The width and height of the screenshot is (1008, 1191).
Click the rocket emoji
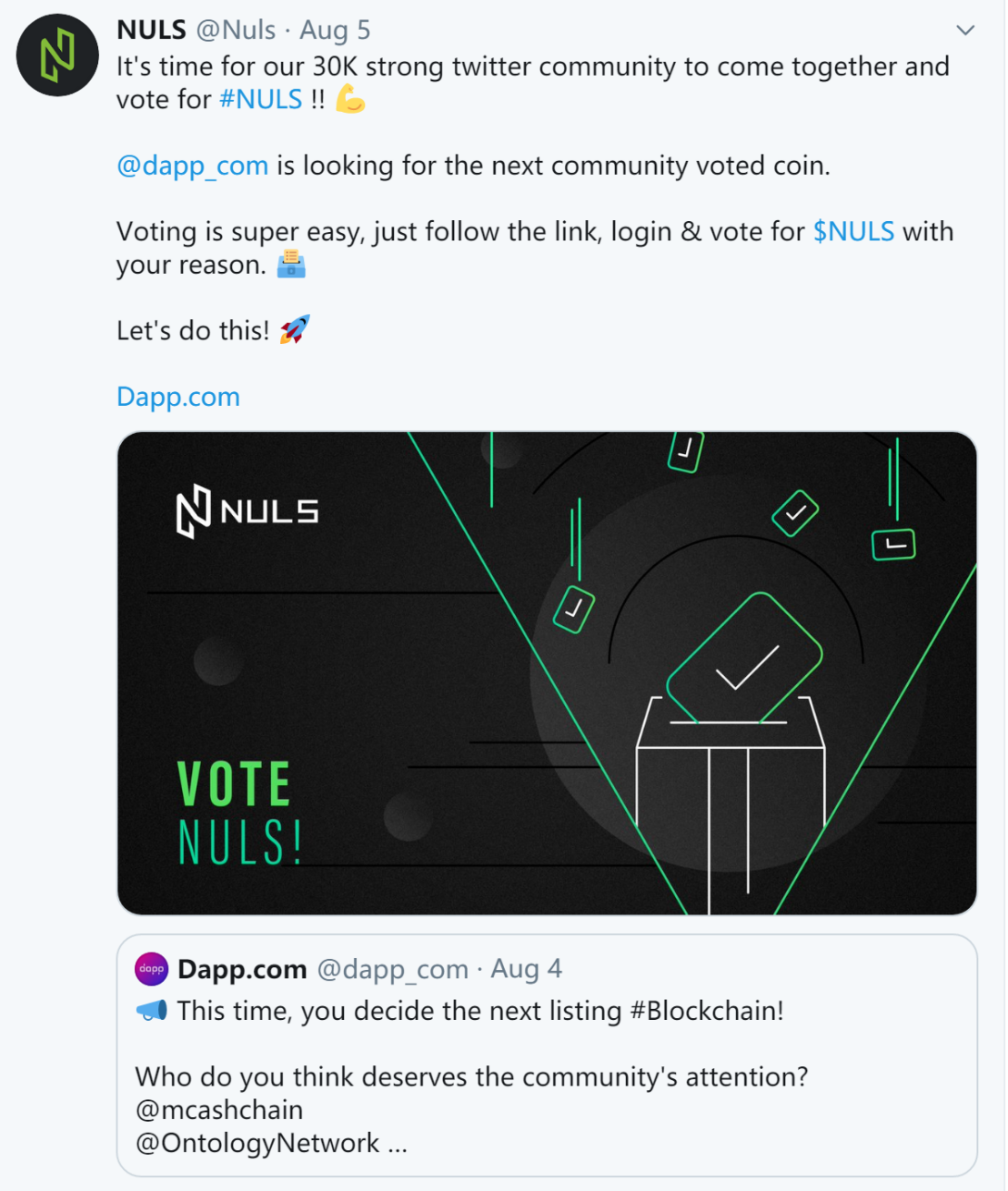coord(295,329)
